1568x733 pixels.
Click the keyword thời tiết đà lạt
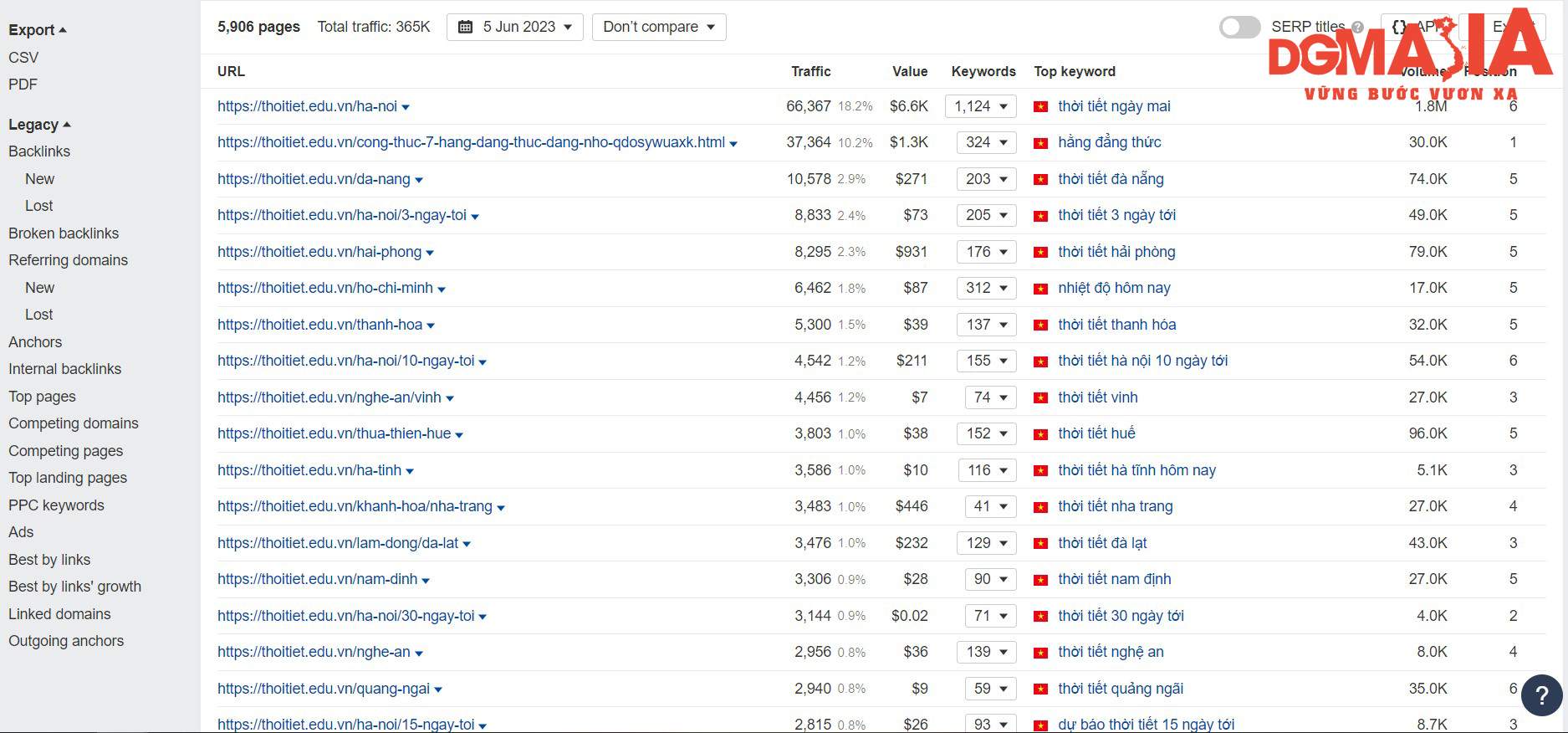1102,543
